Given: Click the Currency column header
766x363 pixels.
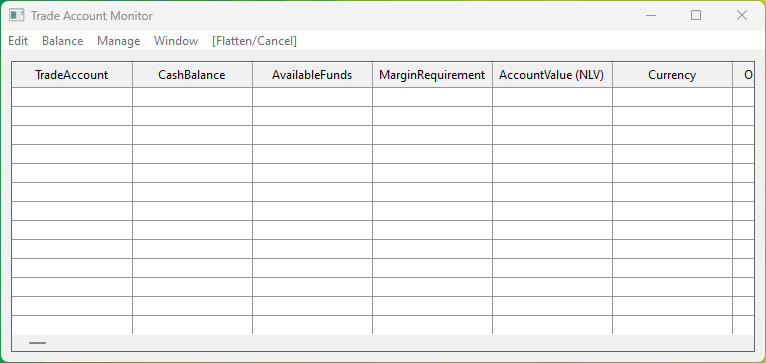Looking at the screenshot, I should (672, 75).
